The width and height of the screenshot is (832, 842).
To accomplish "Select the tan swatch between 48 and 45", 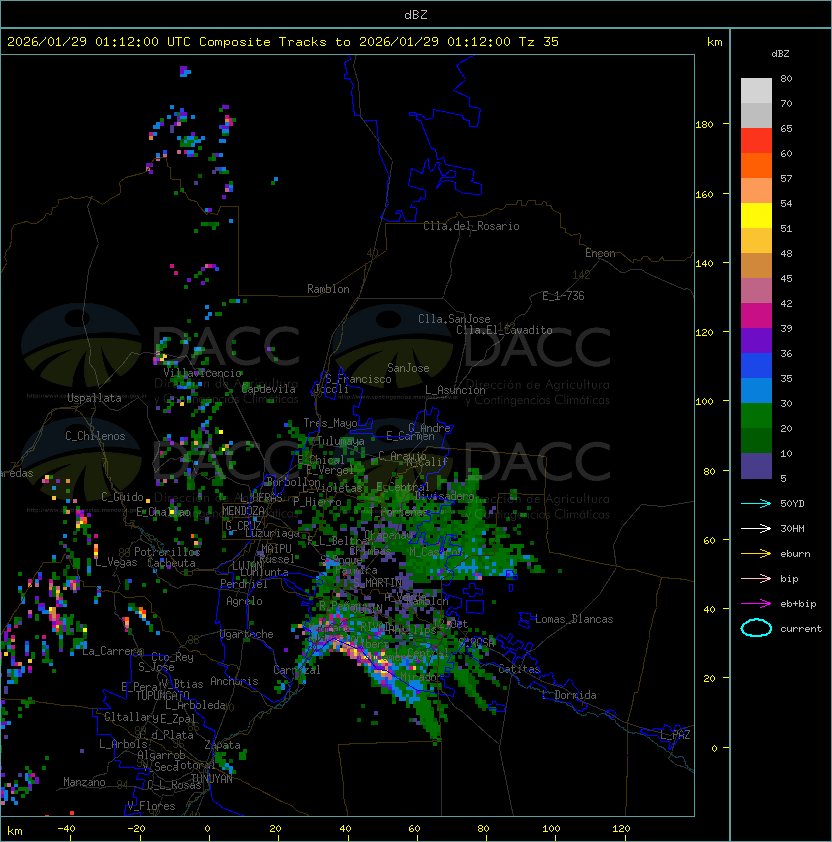I will point(756,266).
